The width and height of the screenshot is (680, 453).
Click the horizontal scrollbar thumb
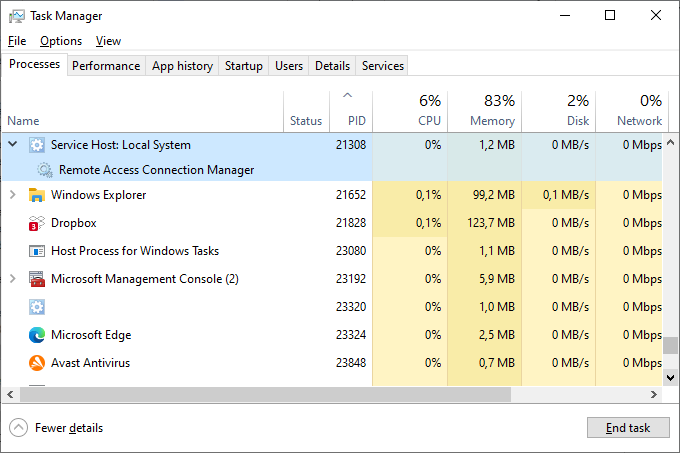(x=265, y=394)
